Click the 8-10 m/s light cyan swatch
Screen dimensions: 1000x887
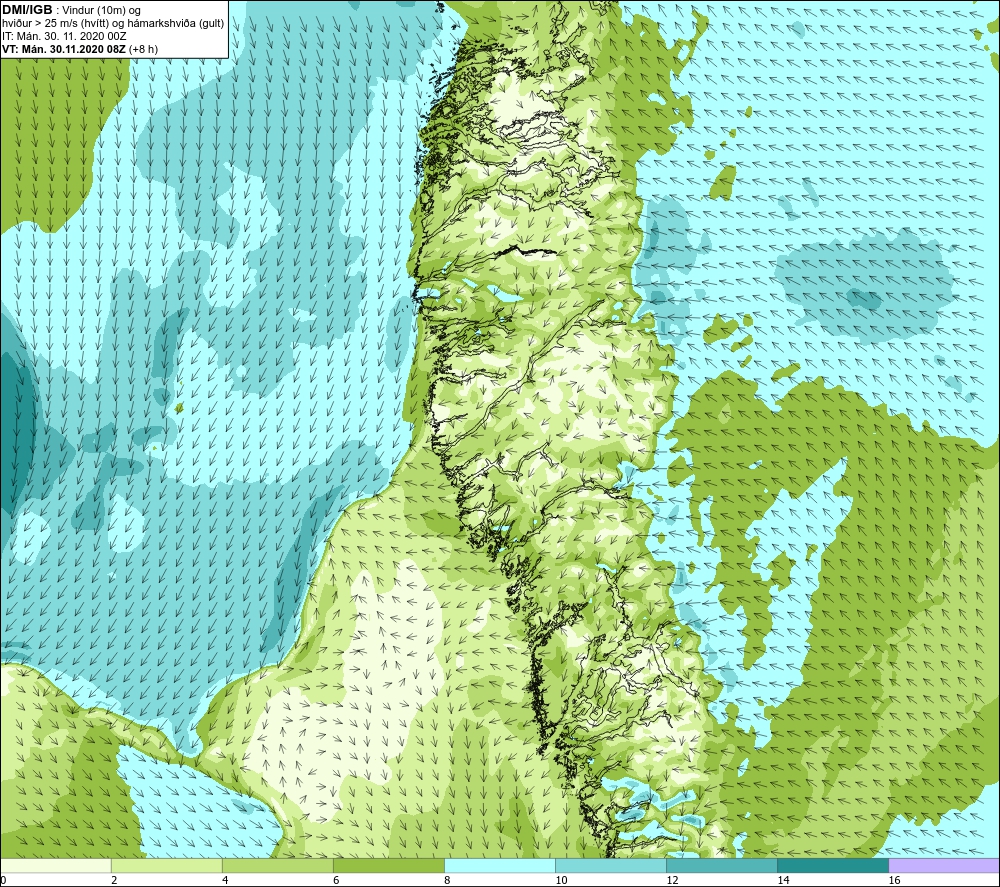(x=500, y=865)
